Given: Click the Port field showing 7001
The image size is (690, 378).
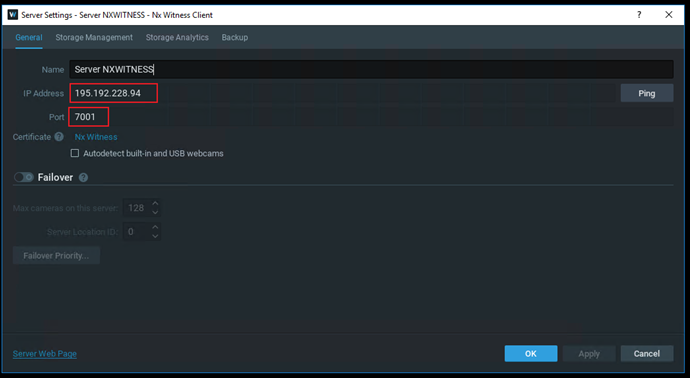Looking at the screenshot, I should pos(371,117).
